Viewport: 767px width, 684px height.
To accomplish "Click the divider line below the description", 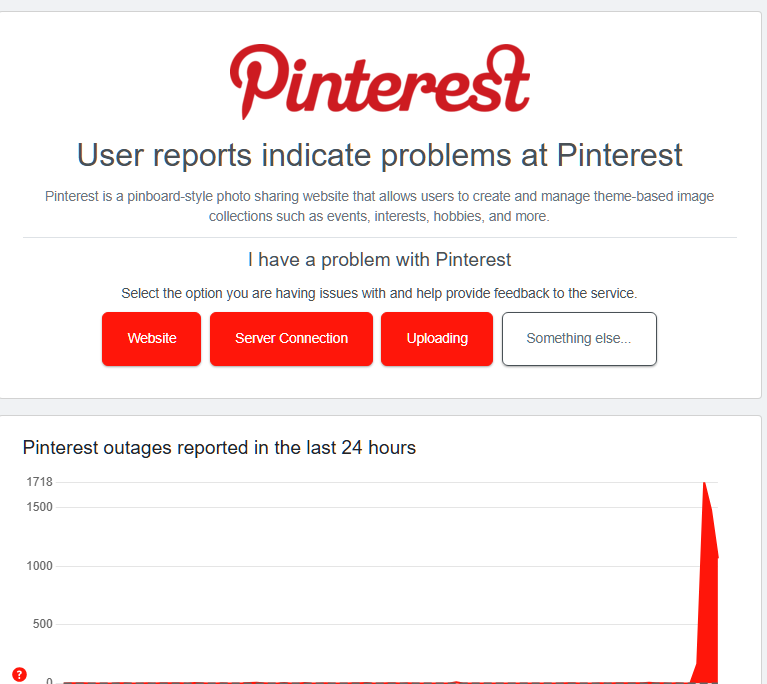I will pos(380,238).
